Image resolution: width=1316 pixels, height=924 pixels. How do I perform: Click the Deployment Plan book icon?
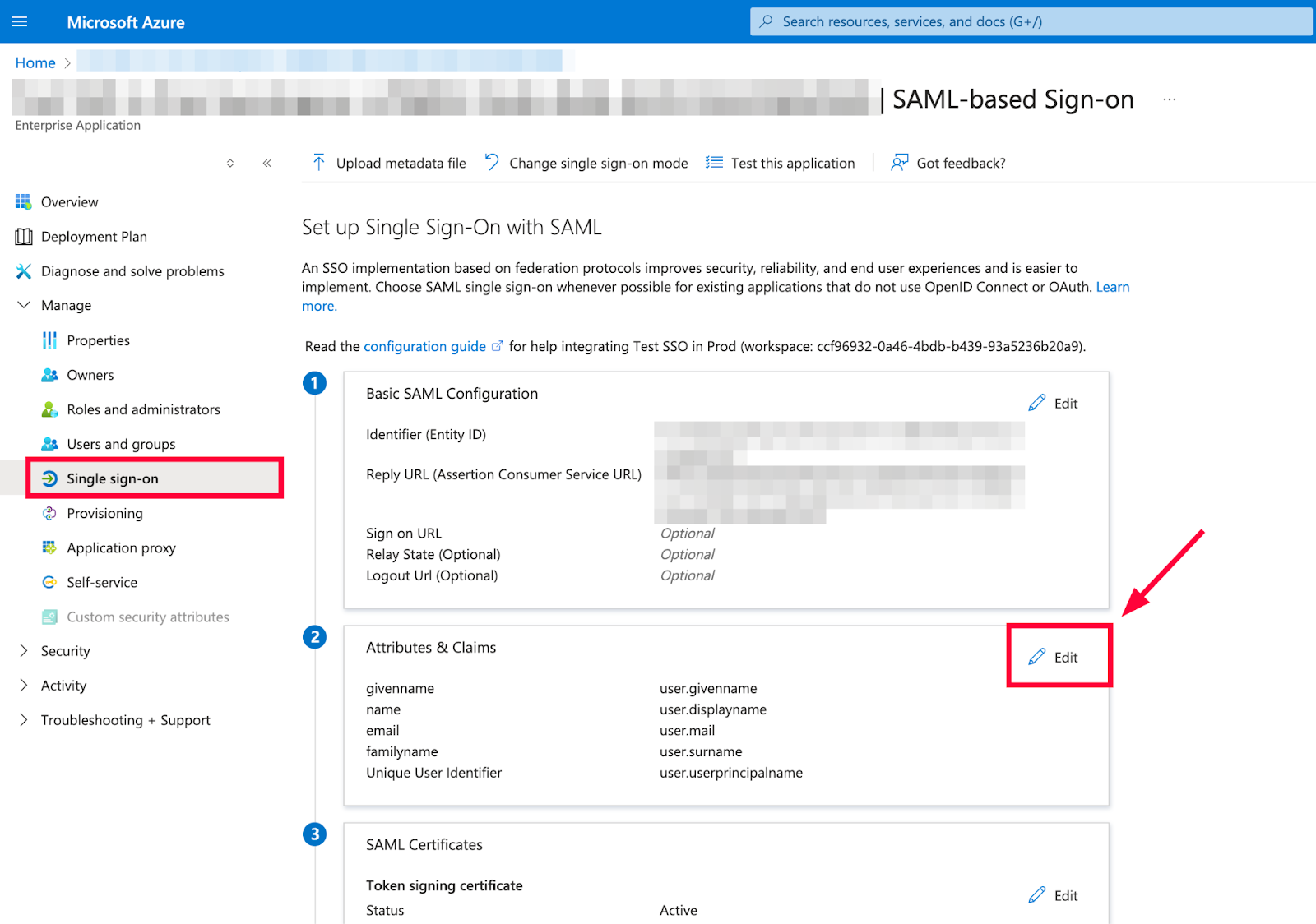tap(23, 237)
